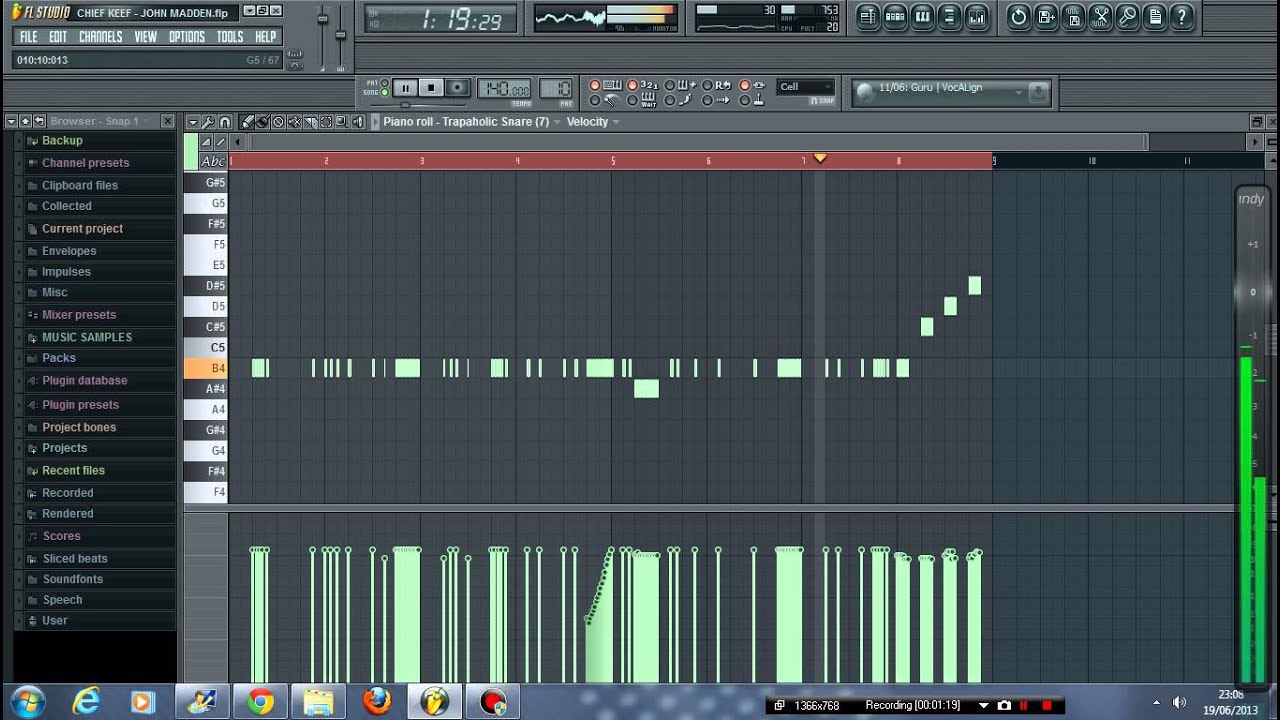Image resolution: width=1280 pixels, height=720 pixels.
Task: Click the transport Record button
Action: click(457, 88)
